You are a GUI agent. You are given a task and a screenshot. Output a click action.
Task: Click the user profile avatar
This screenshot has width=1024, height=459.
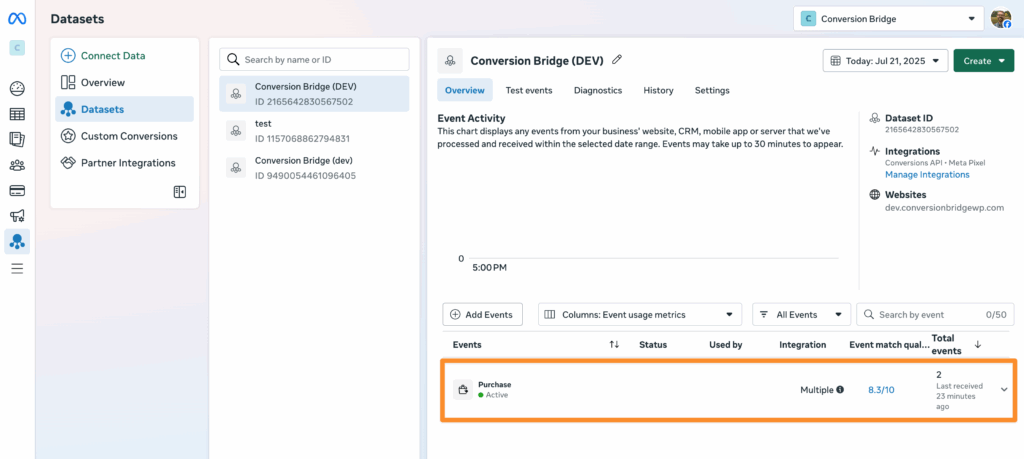(1000, 18)
